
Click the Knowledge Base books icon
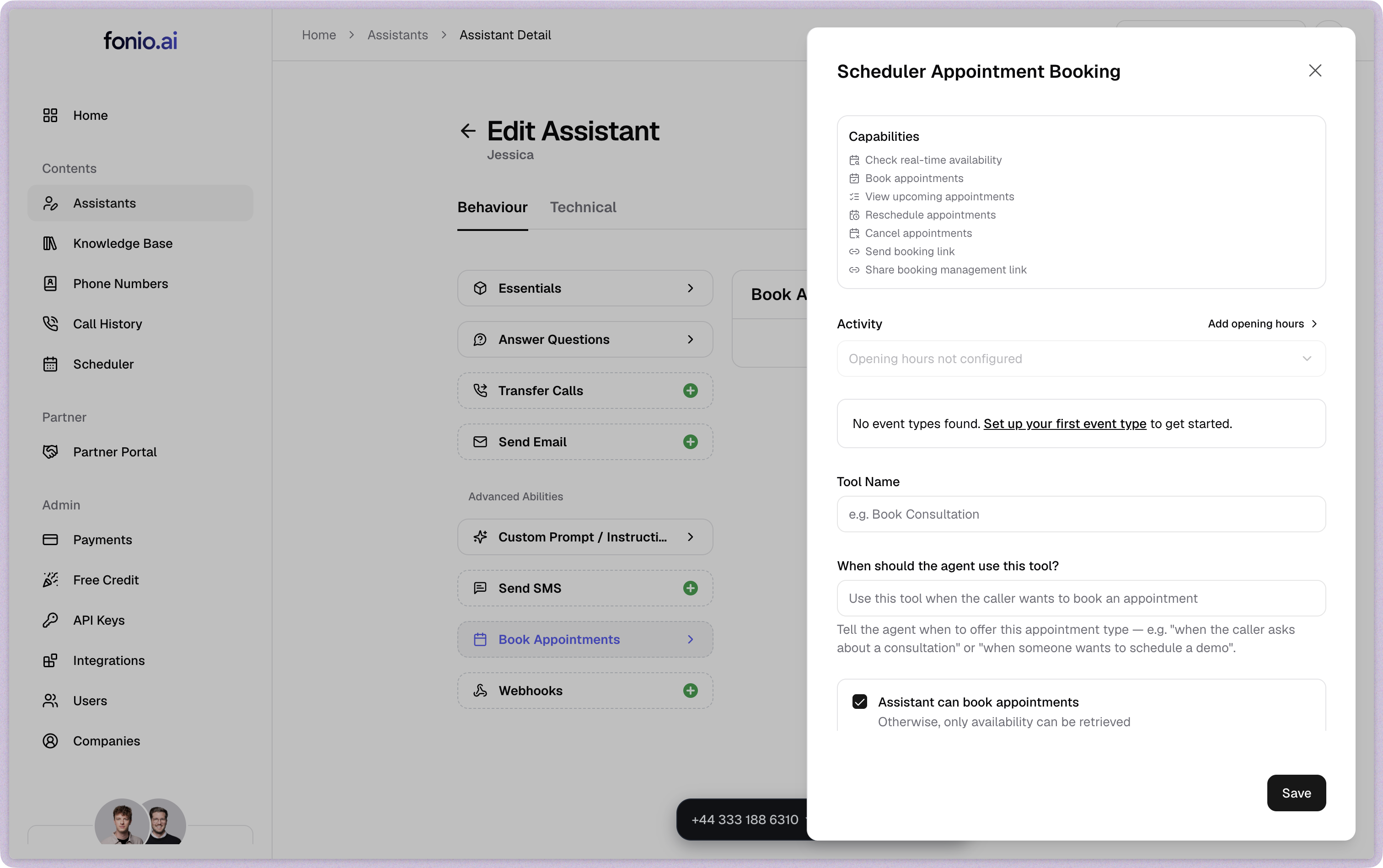click(50, 243)
